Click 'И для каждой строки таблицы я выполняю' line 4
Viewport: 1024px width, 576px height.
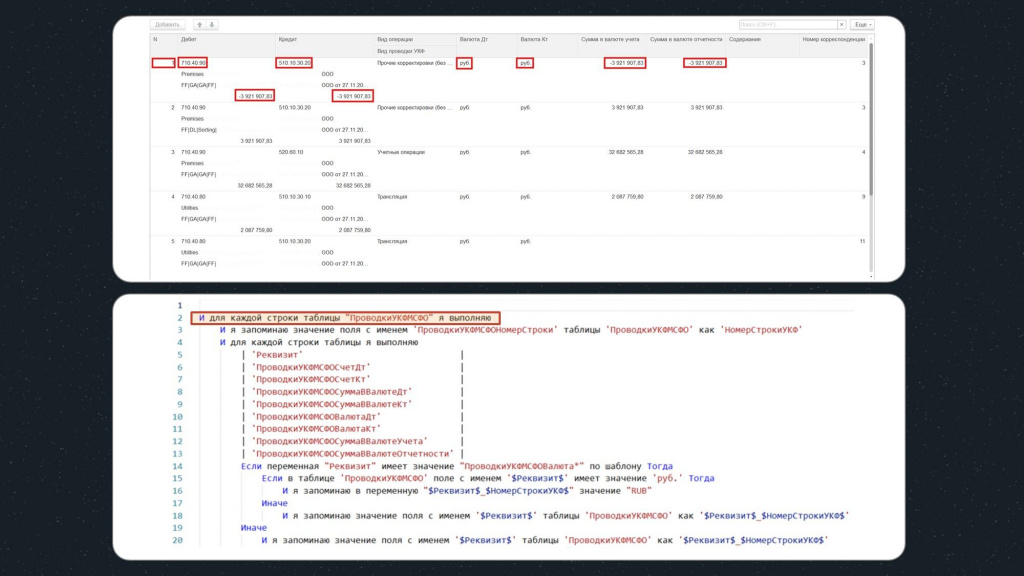pos(319,342)
